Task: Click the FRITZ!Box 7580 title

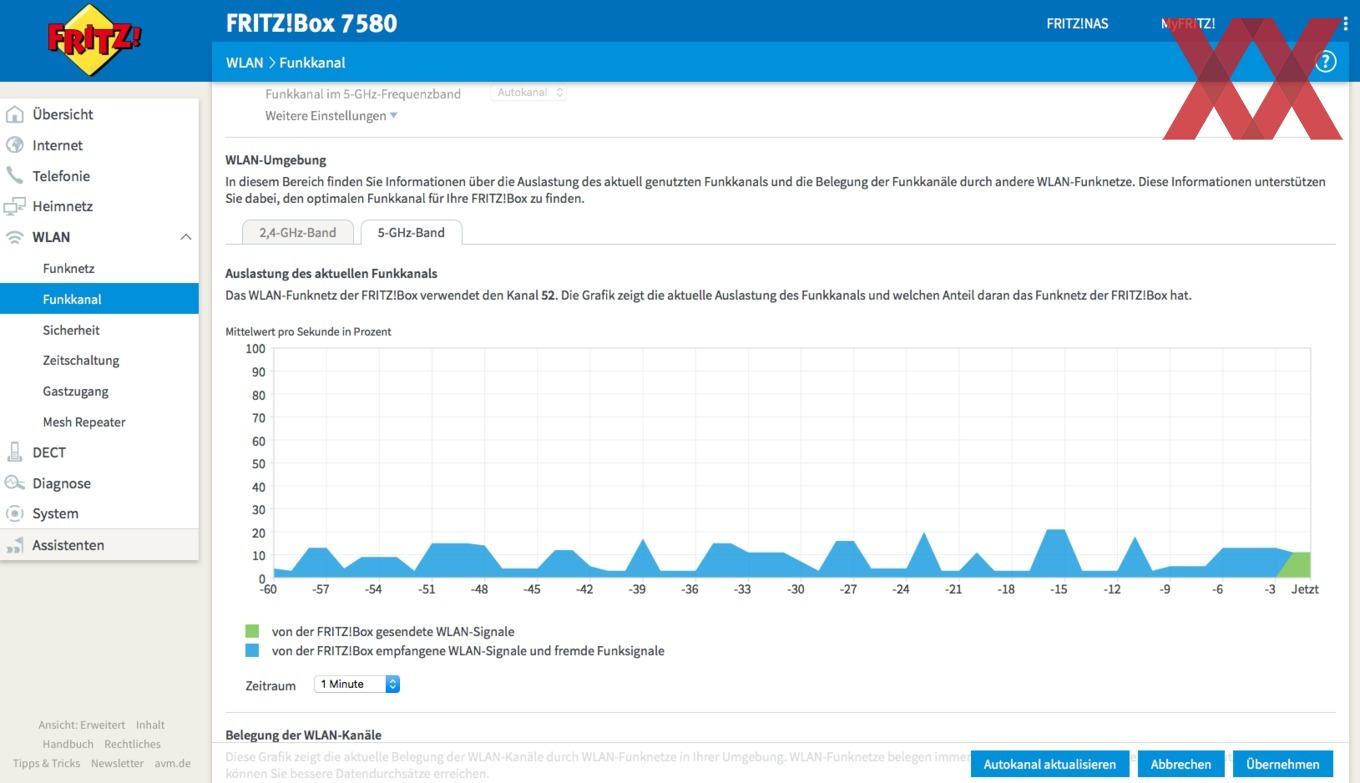Action: point(312,22)
